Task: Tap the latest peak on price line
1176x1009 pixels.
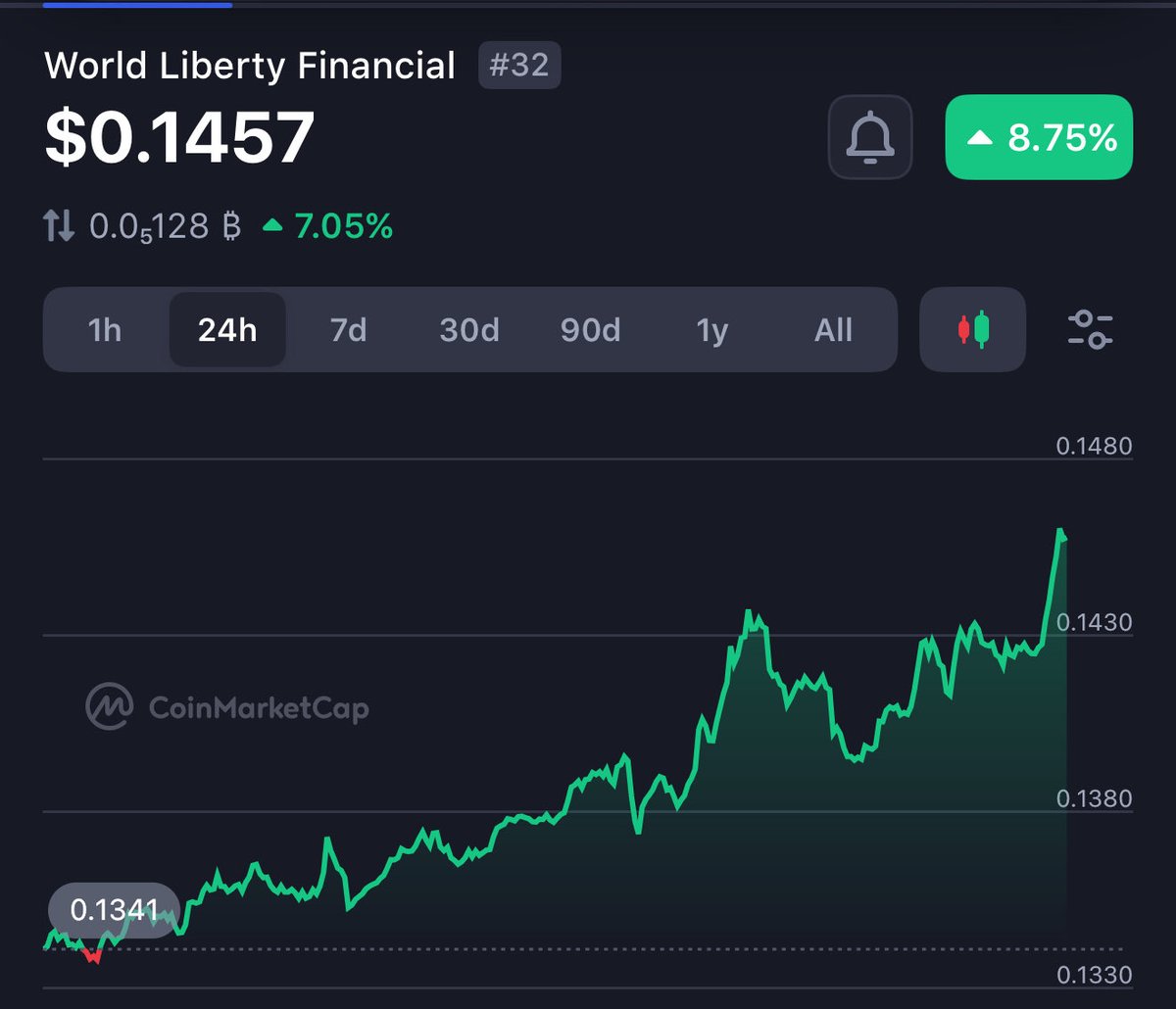Action: click(1060, 532)
